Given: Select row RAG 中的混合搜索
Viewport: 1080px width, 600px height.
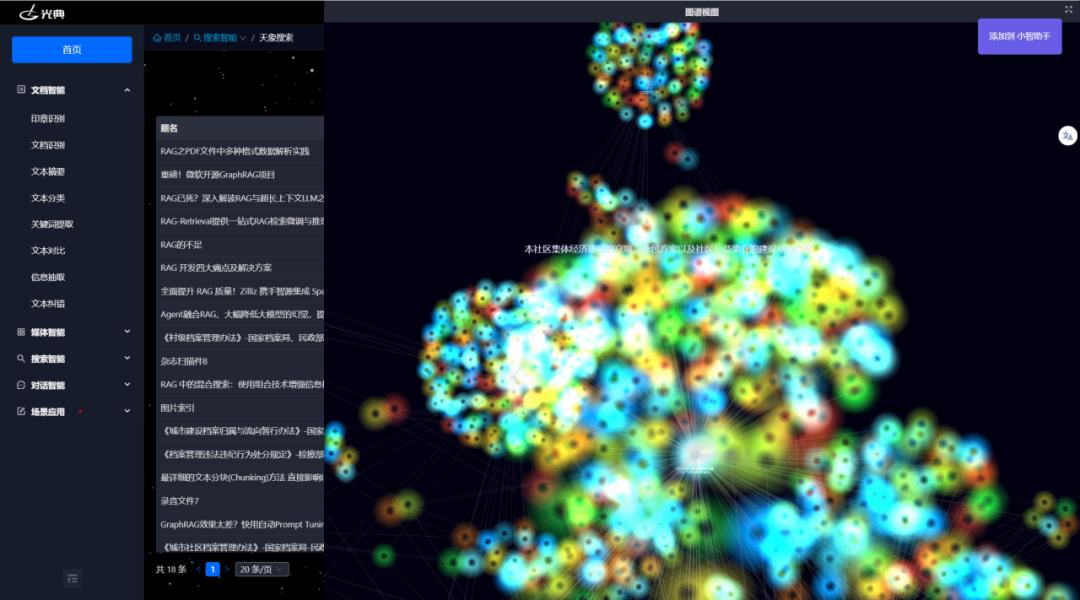Looking at the screenshot, I should click(240, 384).
